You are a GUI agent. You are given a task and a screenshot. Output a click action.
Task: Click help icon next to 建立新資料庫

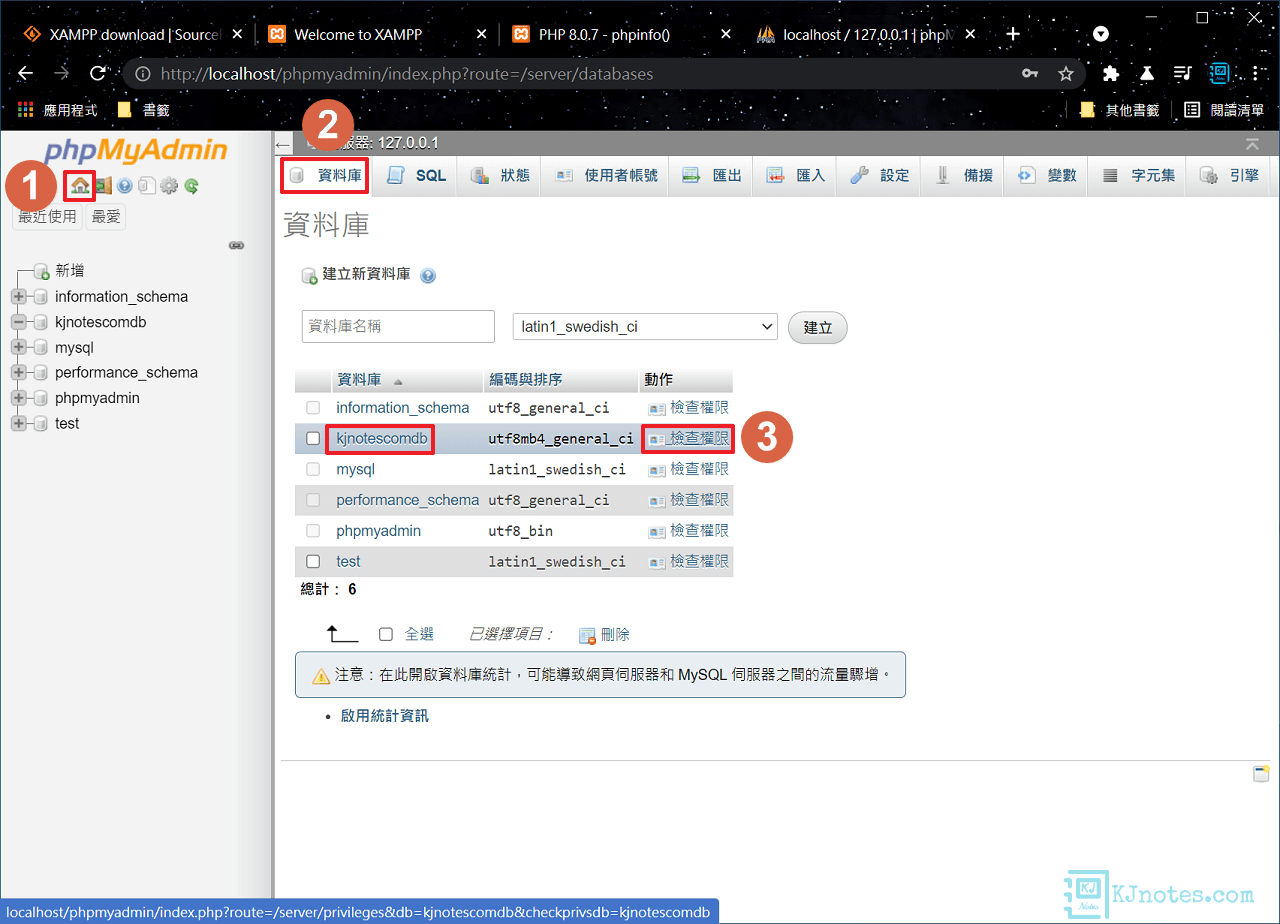pyautogui.click(x=428, y=275)
